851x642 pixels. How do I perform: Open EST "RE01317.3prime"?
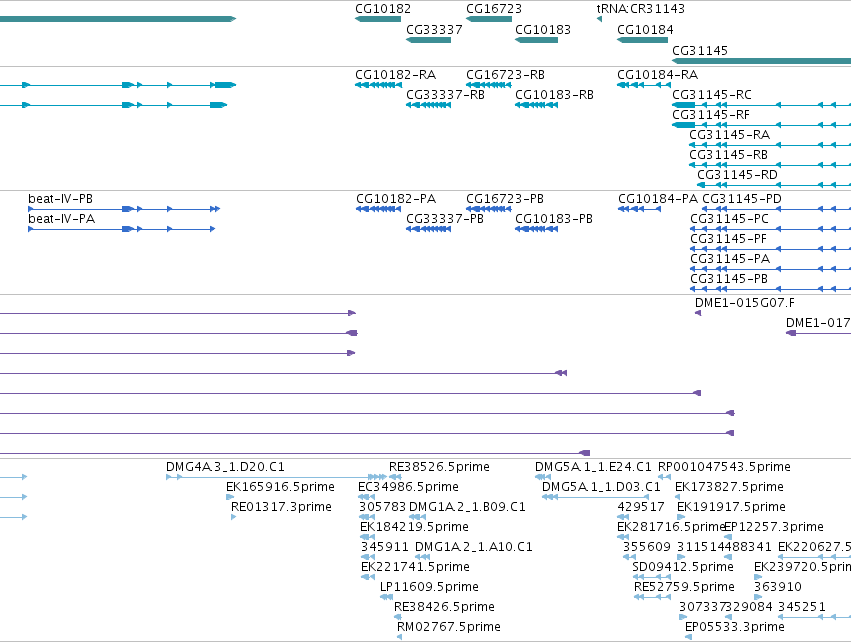pos(281,507)
